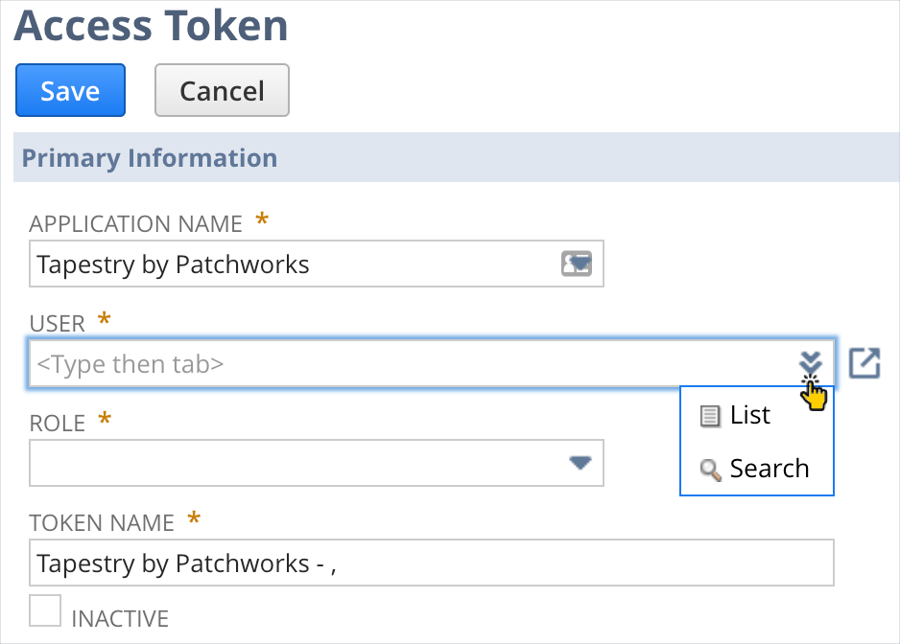Viewport: 900px width, 644px height.
Task: Click the Access Token page title
Action: click(x=151, y=27)
